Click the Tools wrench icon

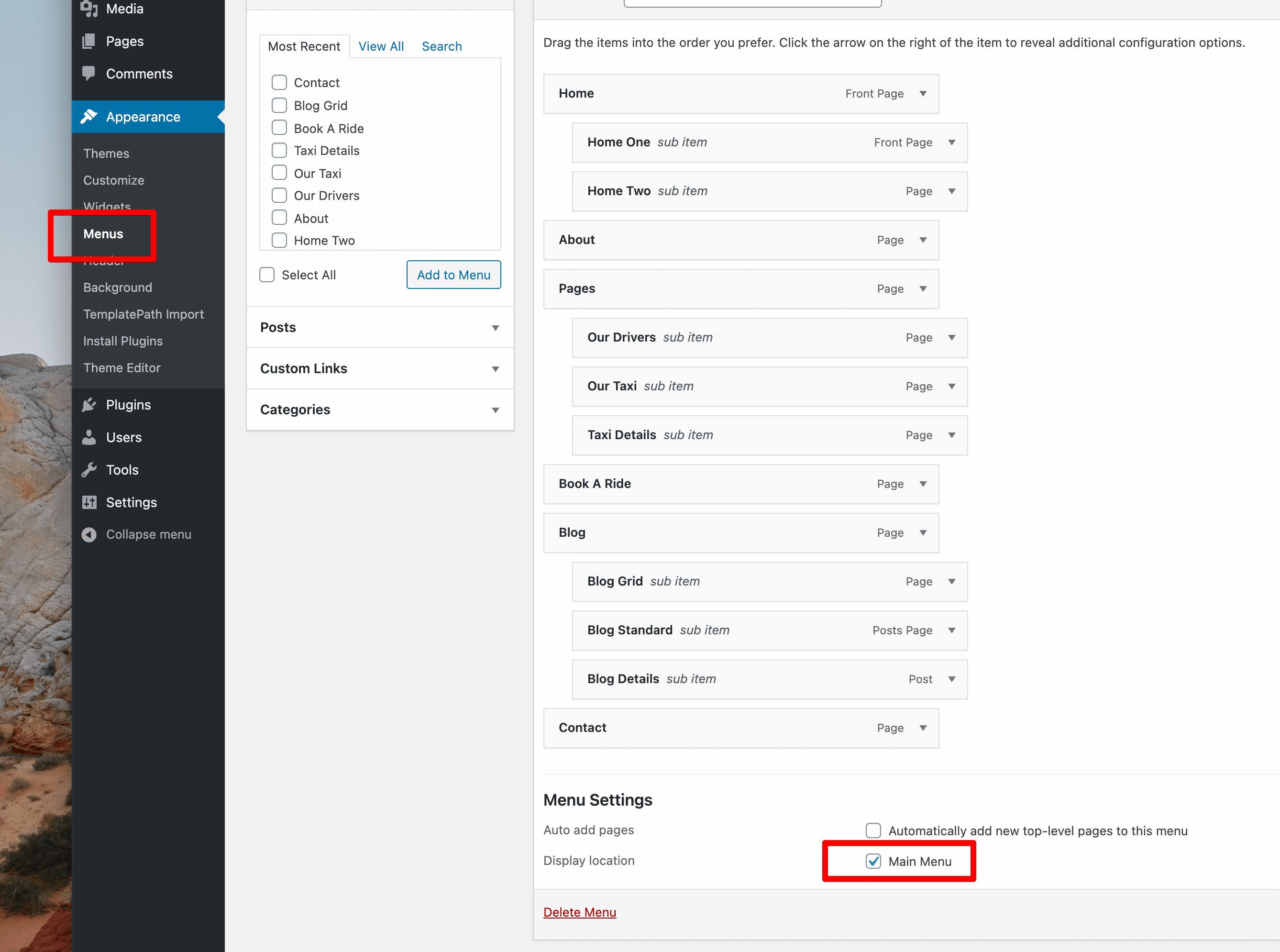pos(88,470)
